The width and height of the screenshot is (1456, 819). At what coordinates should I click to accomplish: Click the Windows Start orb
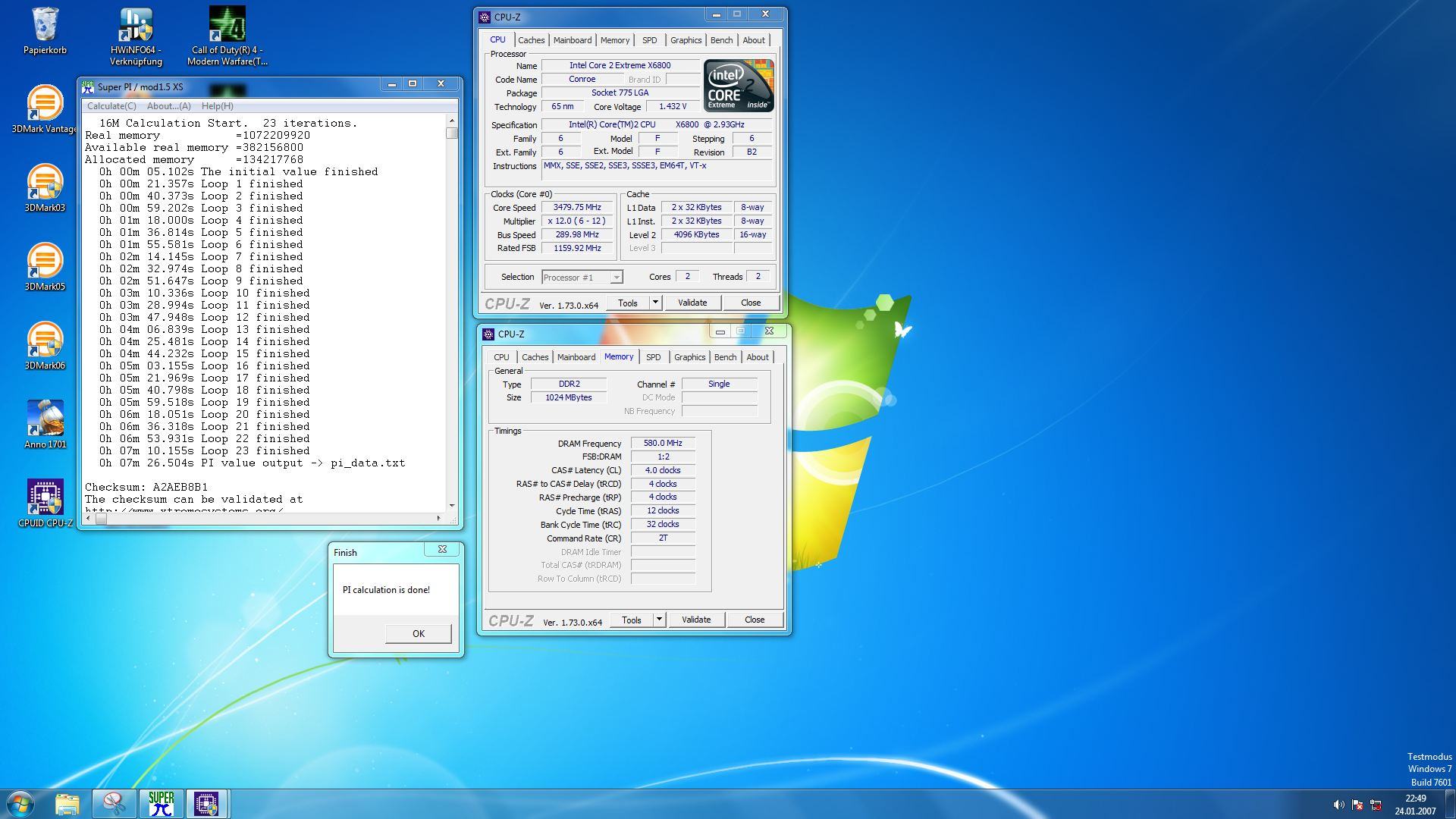point(20,803)
